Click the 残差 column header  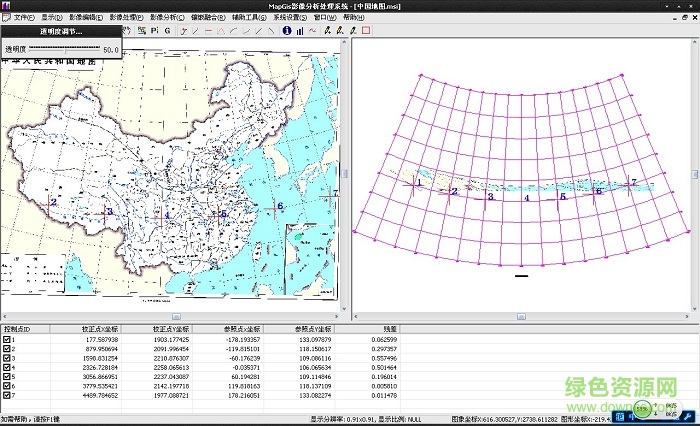click(x=388, y=328)
